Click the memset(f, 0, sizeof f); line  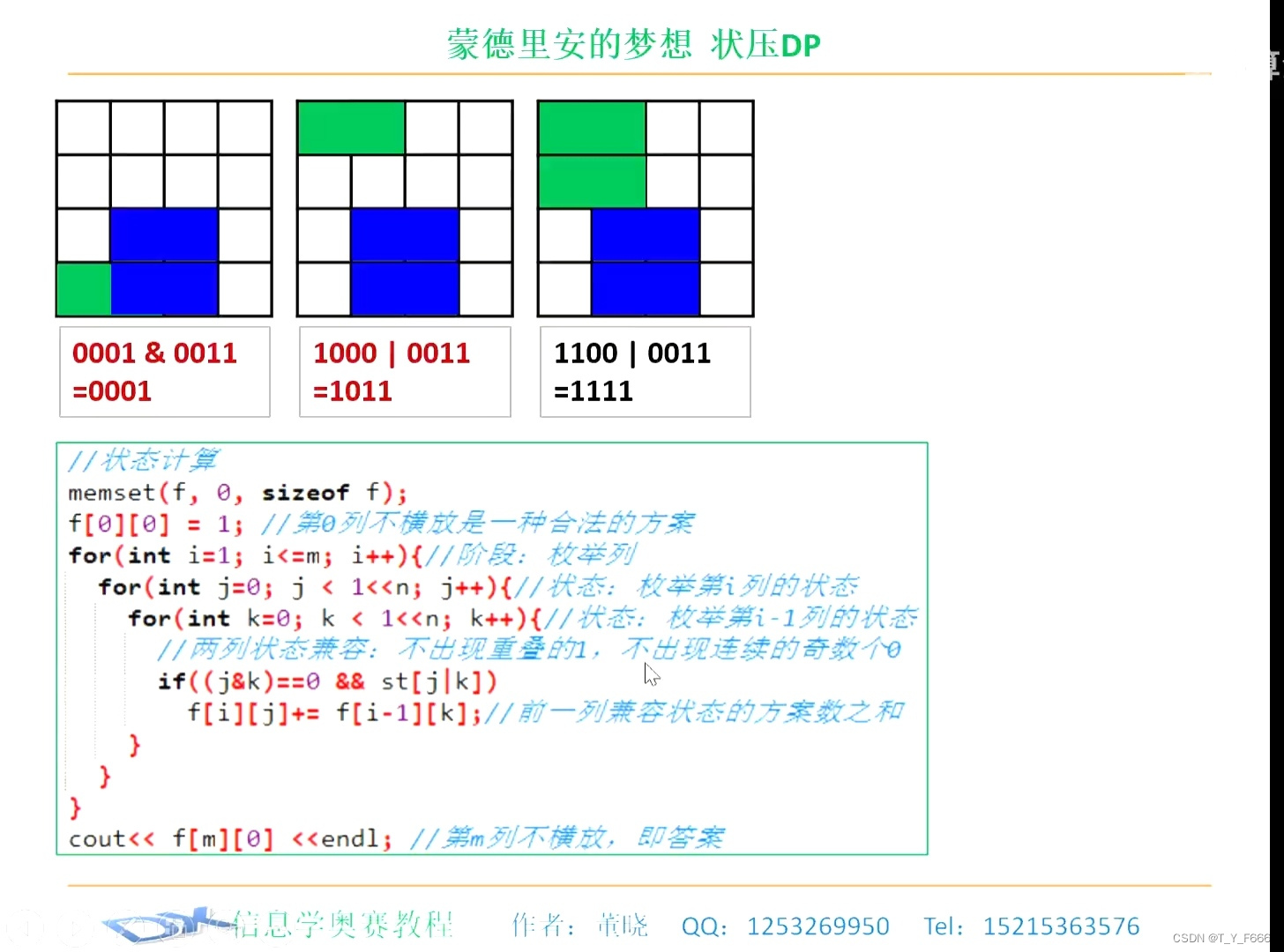[x=237, y=492]
